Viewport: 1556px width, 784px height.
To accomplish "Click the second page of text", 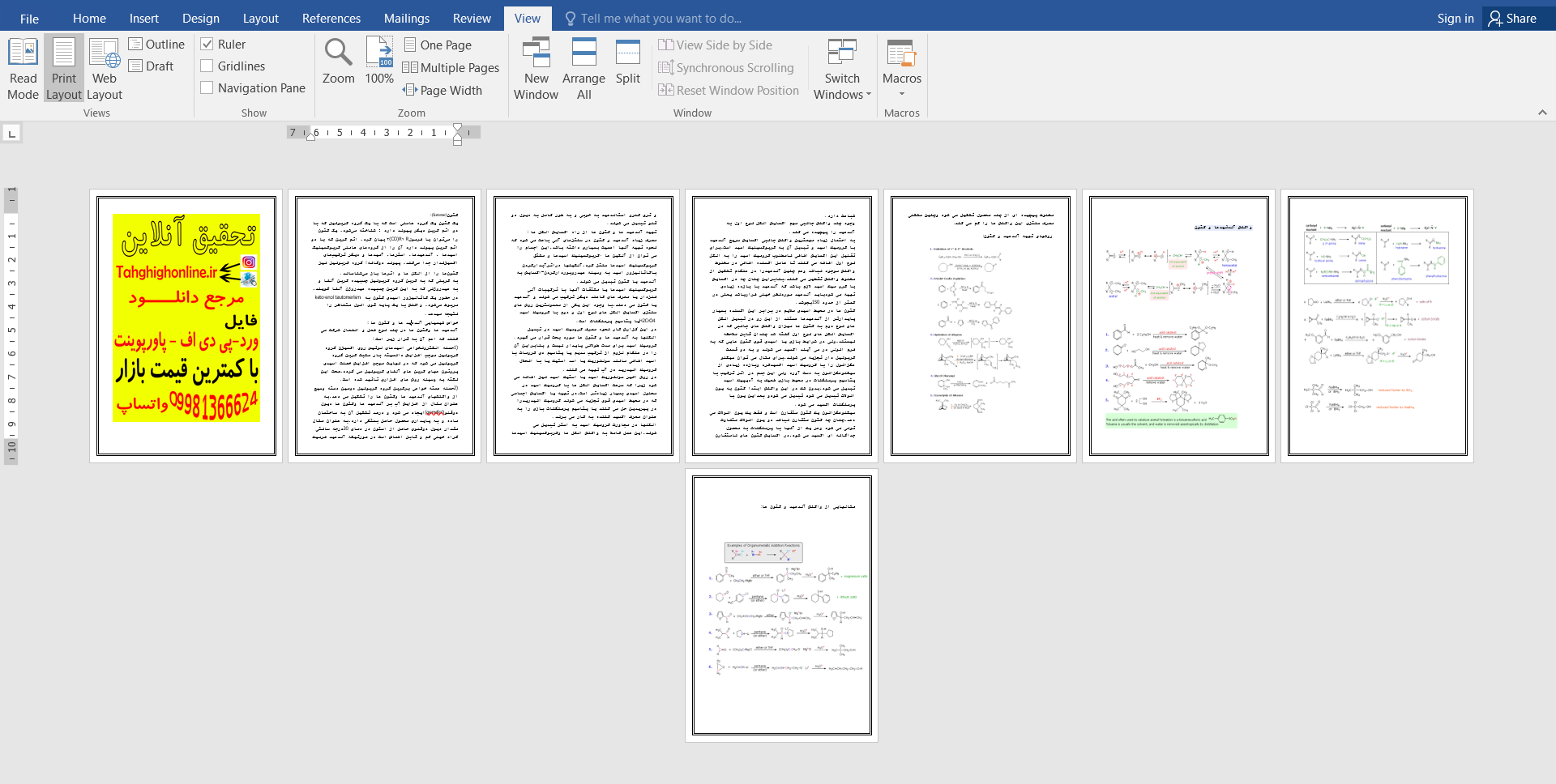I will (385, 326).
